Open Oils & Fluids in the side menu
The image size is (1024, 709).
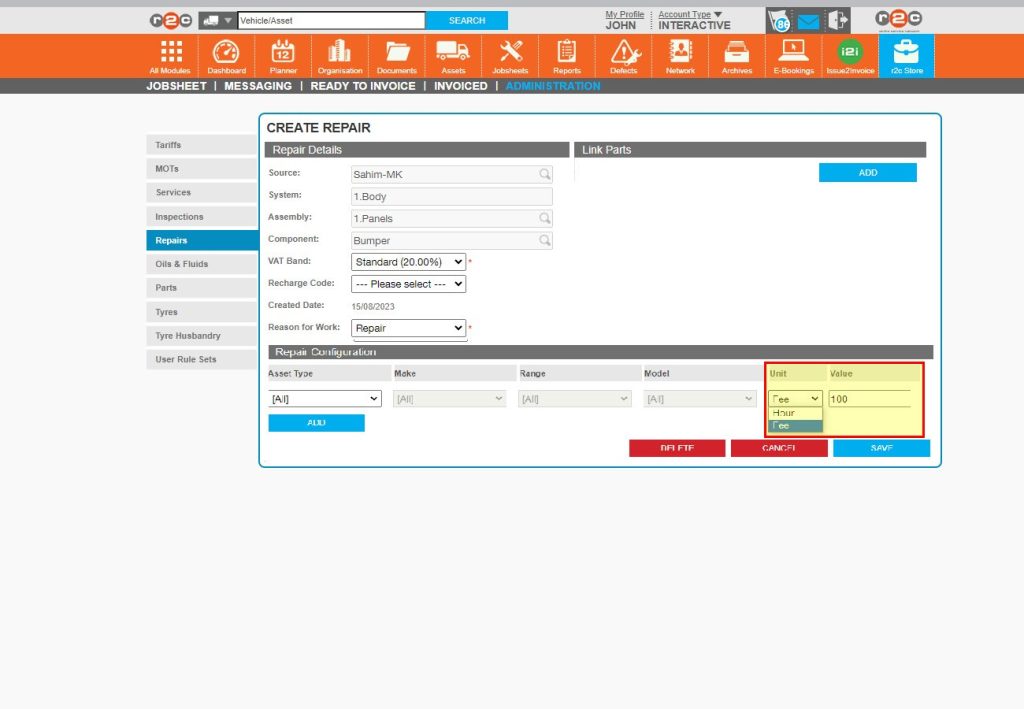tap(202, 264)
